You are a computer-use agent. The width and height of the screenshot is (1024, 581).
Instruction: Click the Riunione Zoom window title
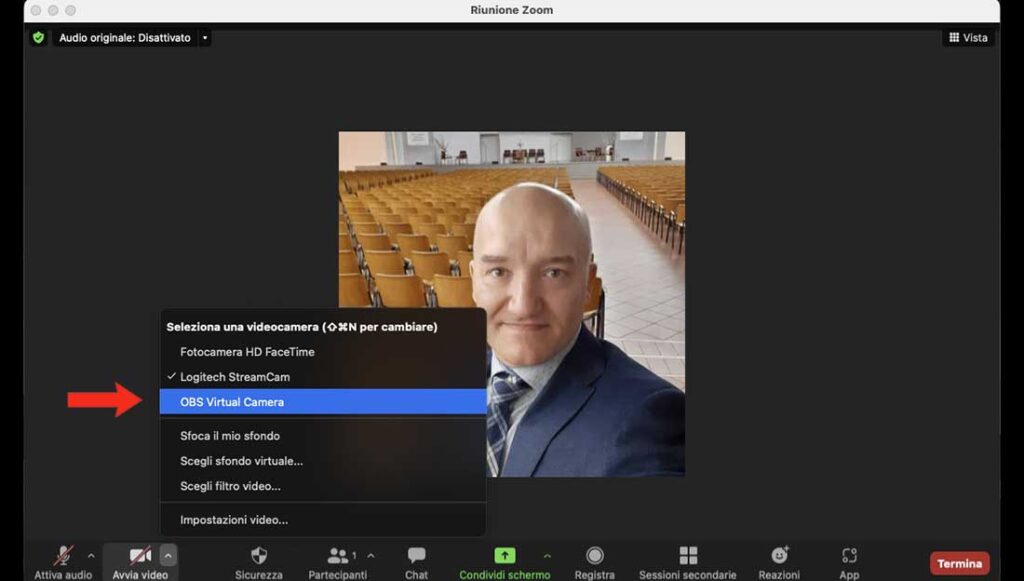tap(511, 10)
